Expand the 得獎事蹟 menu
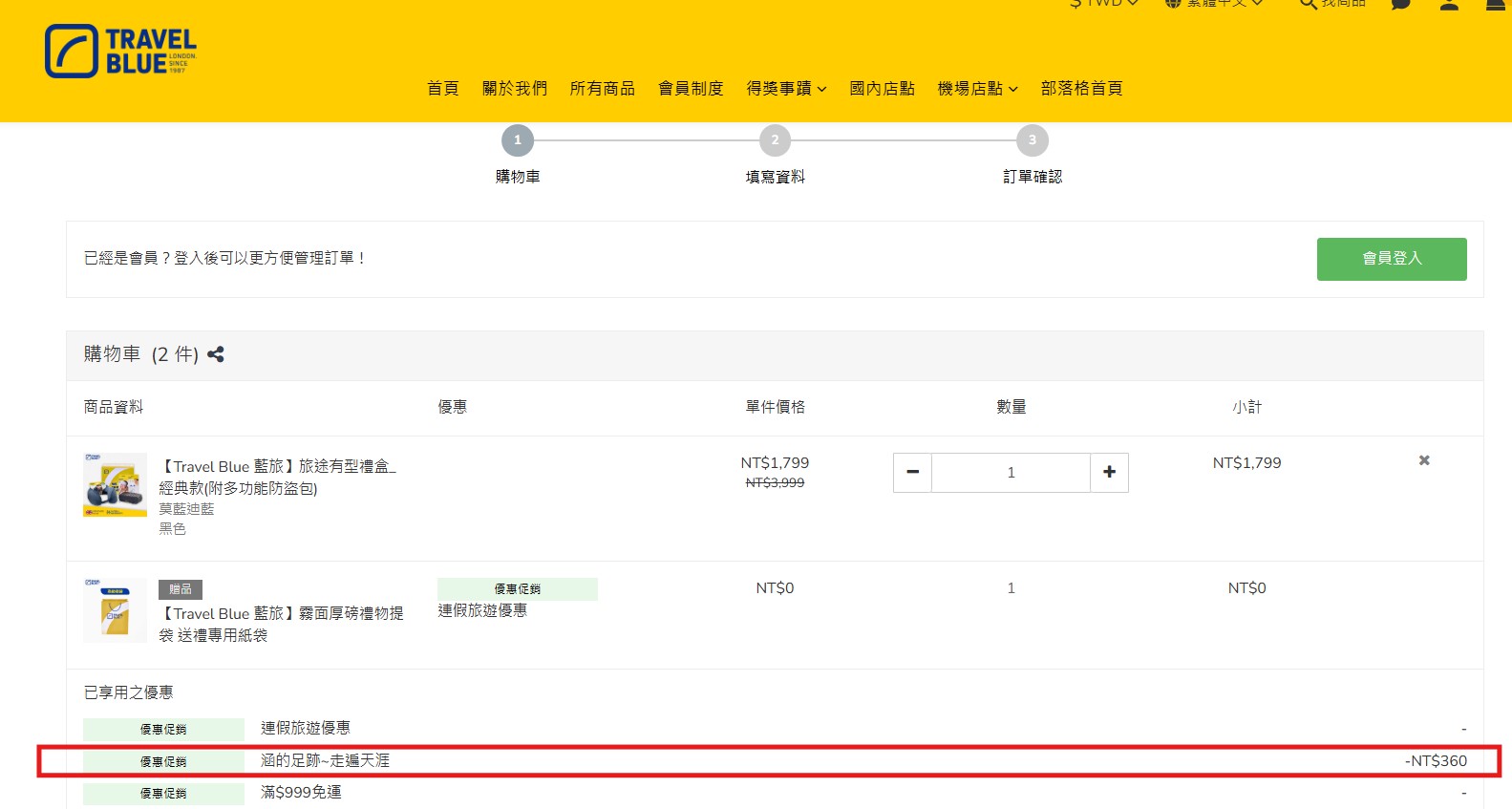The height and width of the screenshot is (809, 1512). pos(786,89)
